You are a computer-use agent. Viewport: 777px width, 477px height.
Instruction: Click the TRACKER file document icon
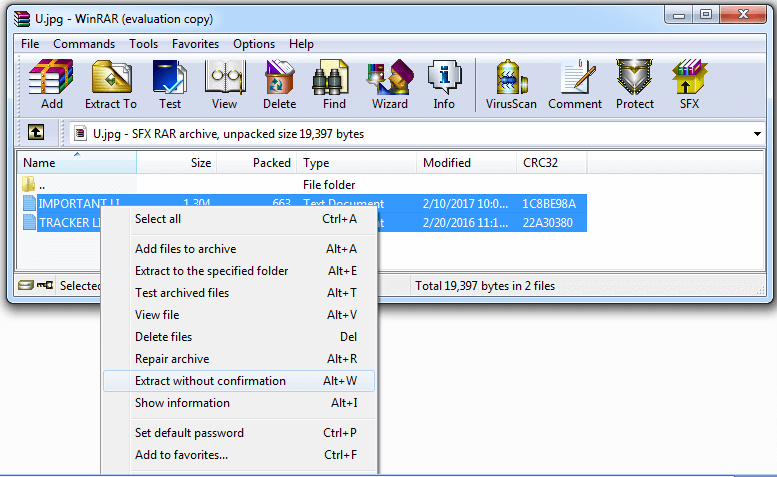(x=29, y=222)
